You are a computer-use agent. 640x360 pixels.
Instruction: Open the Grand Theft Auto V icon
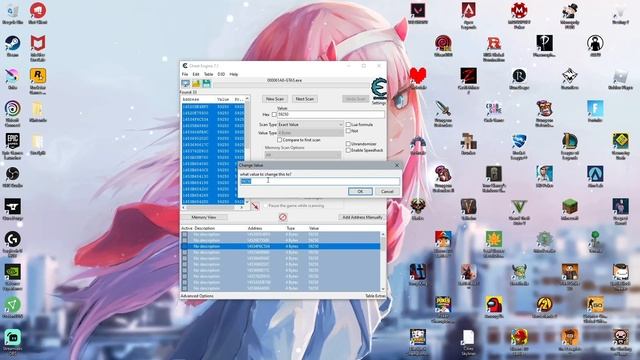519,207
